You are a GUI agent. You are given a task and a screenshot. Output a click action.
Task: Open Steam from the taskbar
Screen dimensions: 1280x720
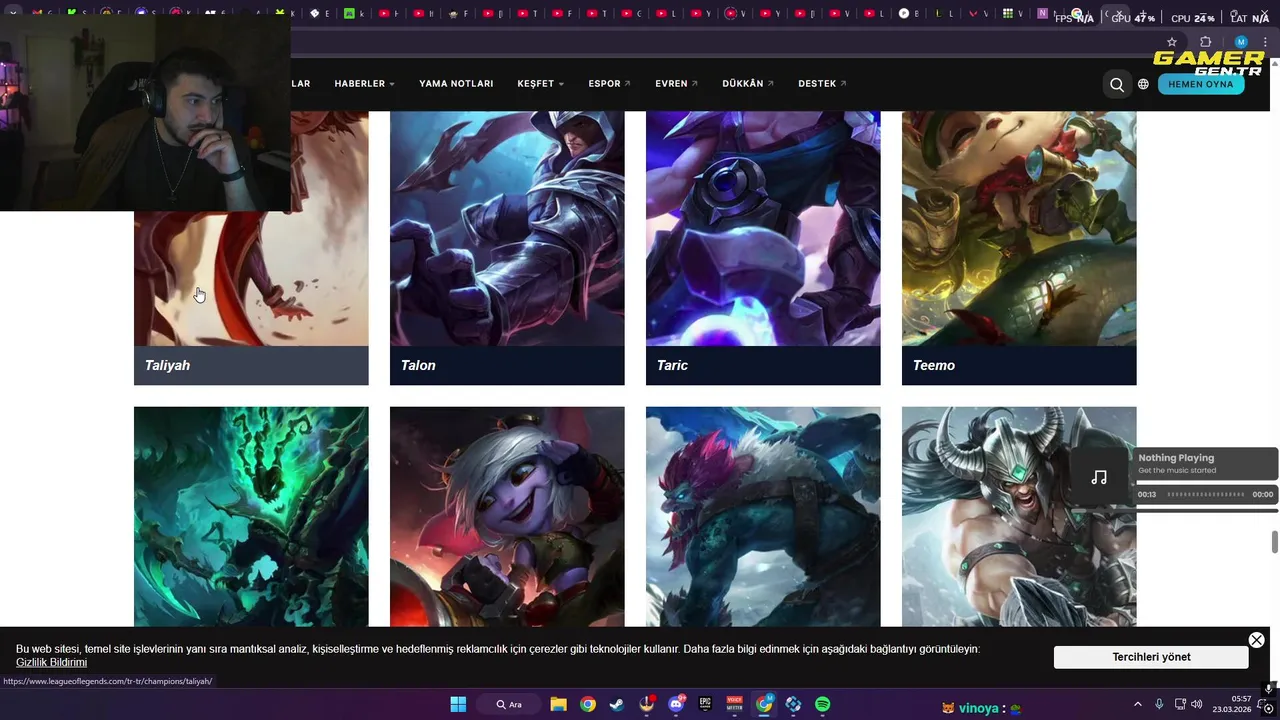click(x=617, y=704)
